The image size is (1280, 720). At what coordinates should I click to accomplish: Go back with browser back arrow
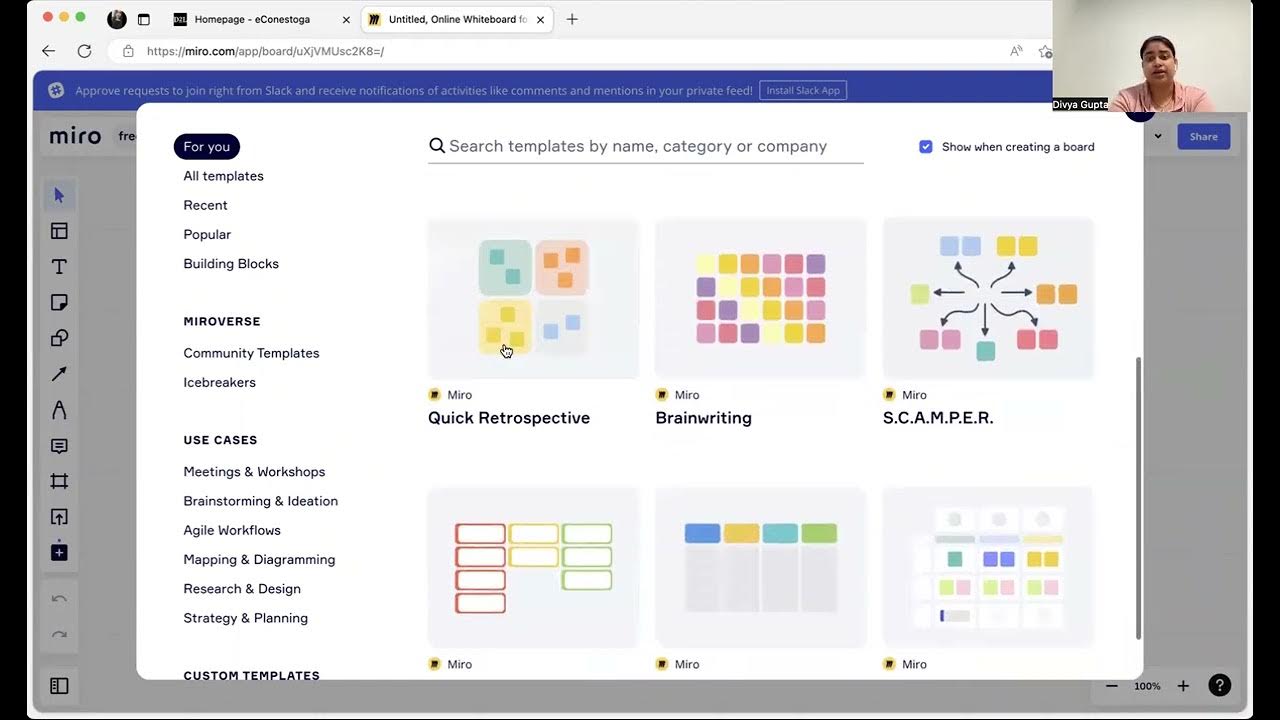pyautogui.click(x=48, y=51)
